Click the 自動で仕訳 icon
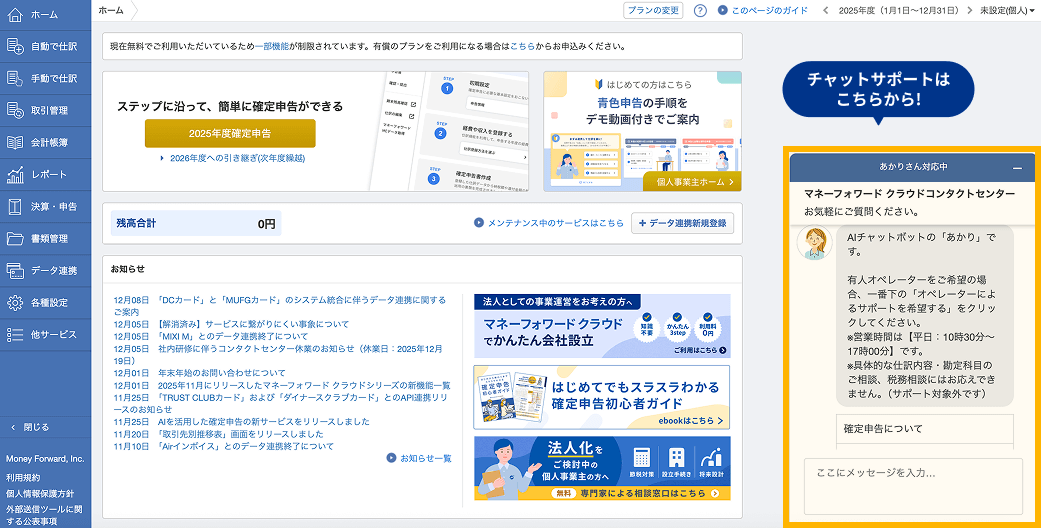The height and width of the screenshot is (528, 1041). click(15, 46)
